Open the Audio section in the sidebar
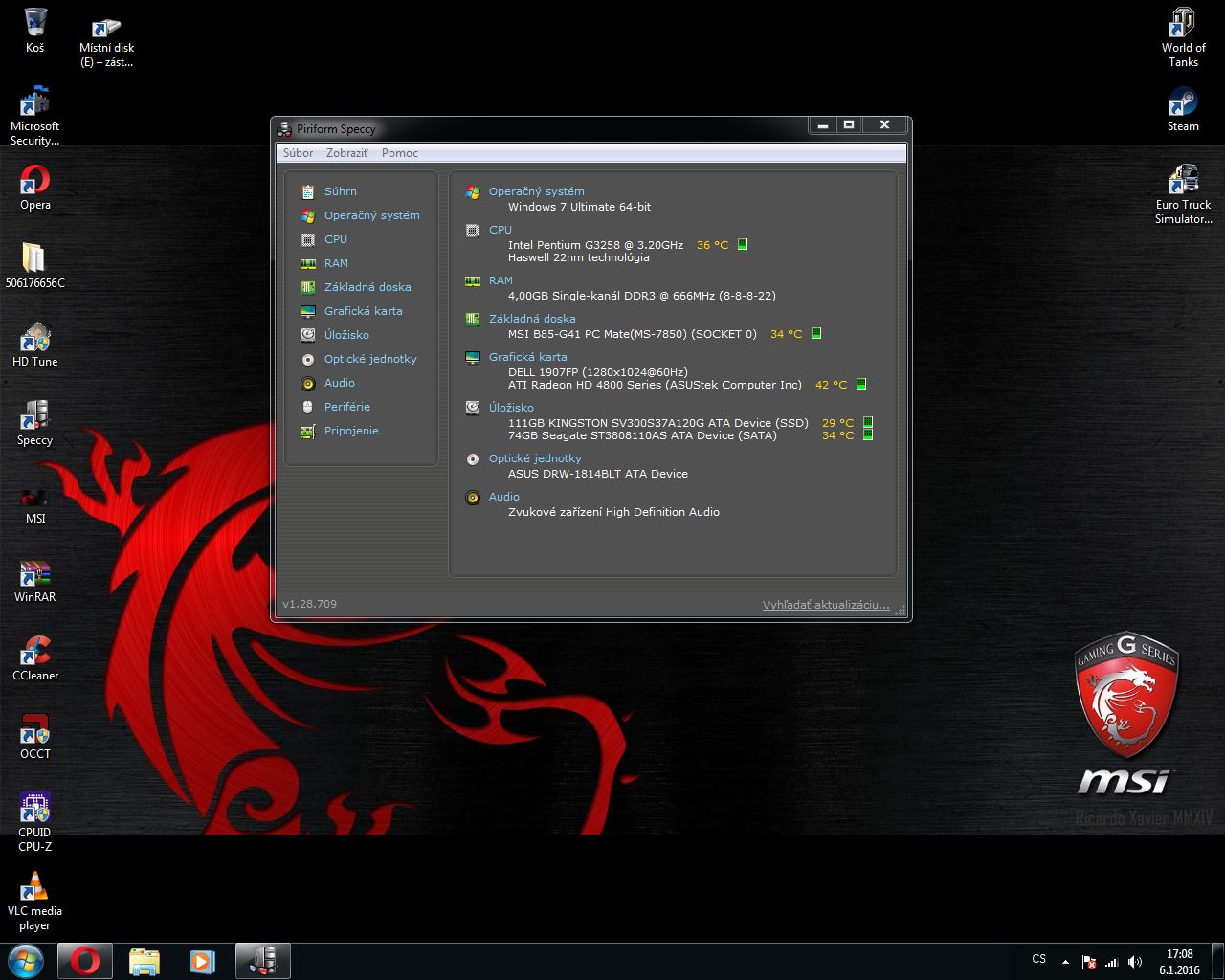Image resolution: width=1225 pixels, height=980 pixels. click(x=339, y=383)
